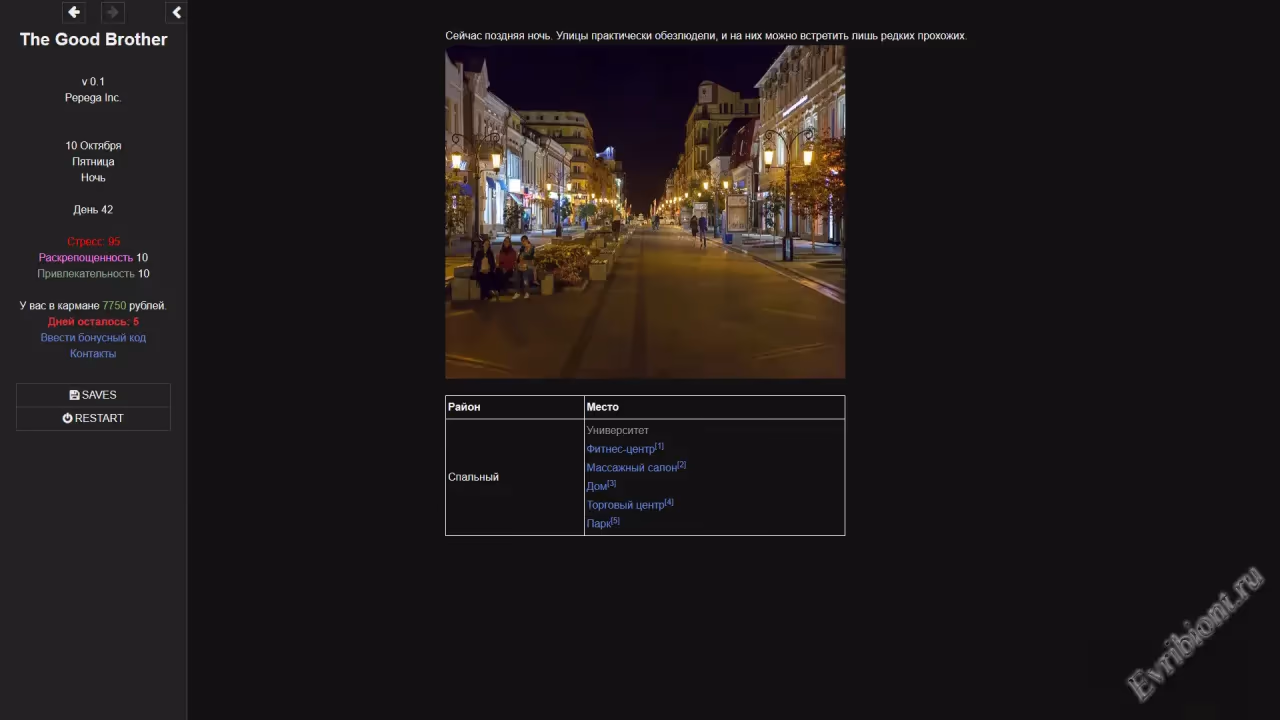Click the forward arrow in history navigation
The height and width of the screenshot is (720, 1280).
tap(112, 12)
